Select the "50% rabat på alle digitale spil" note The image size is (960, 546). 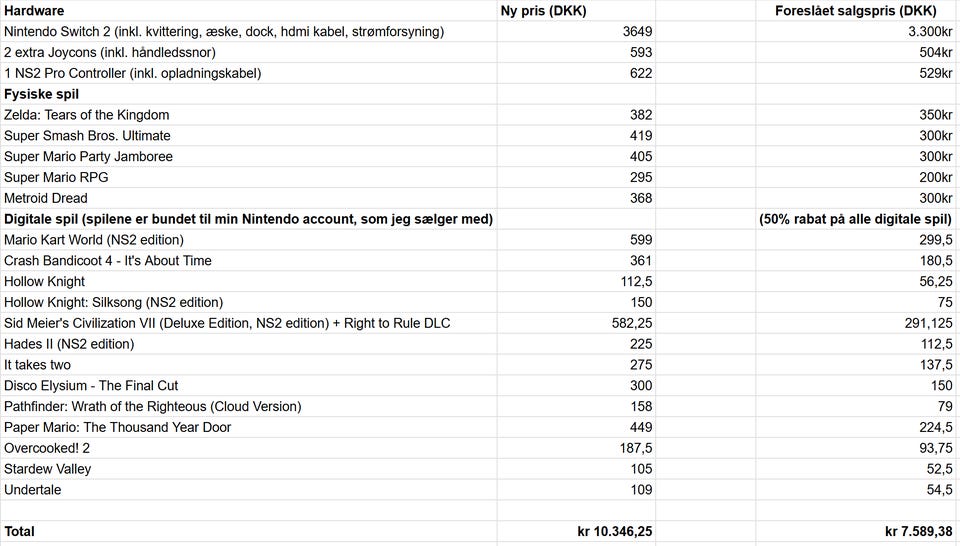[857, 219]
